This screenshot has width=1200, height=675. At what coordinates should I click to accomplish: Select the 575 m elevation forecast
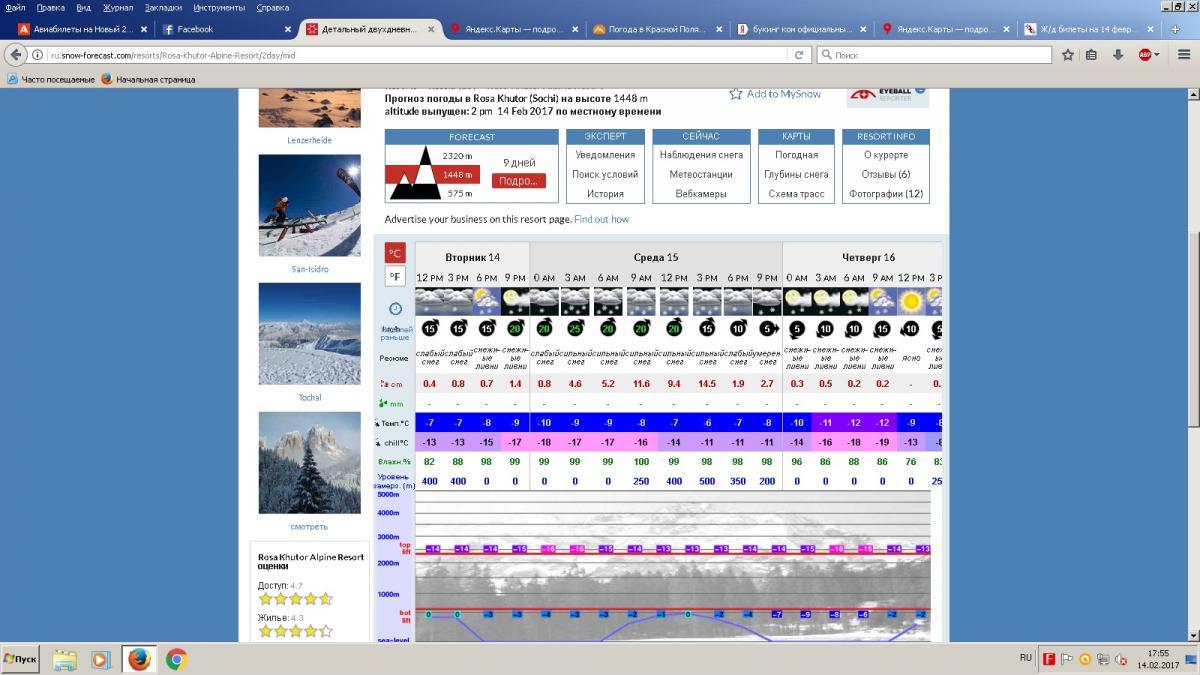click(x=460, y=193)
